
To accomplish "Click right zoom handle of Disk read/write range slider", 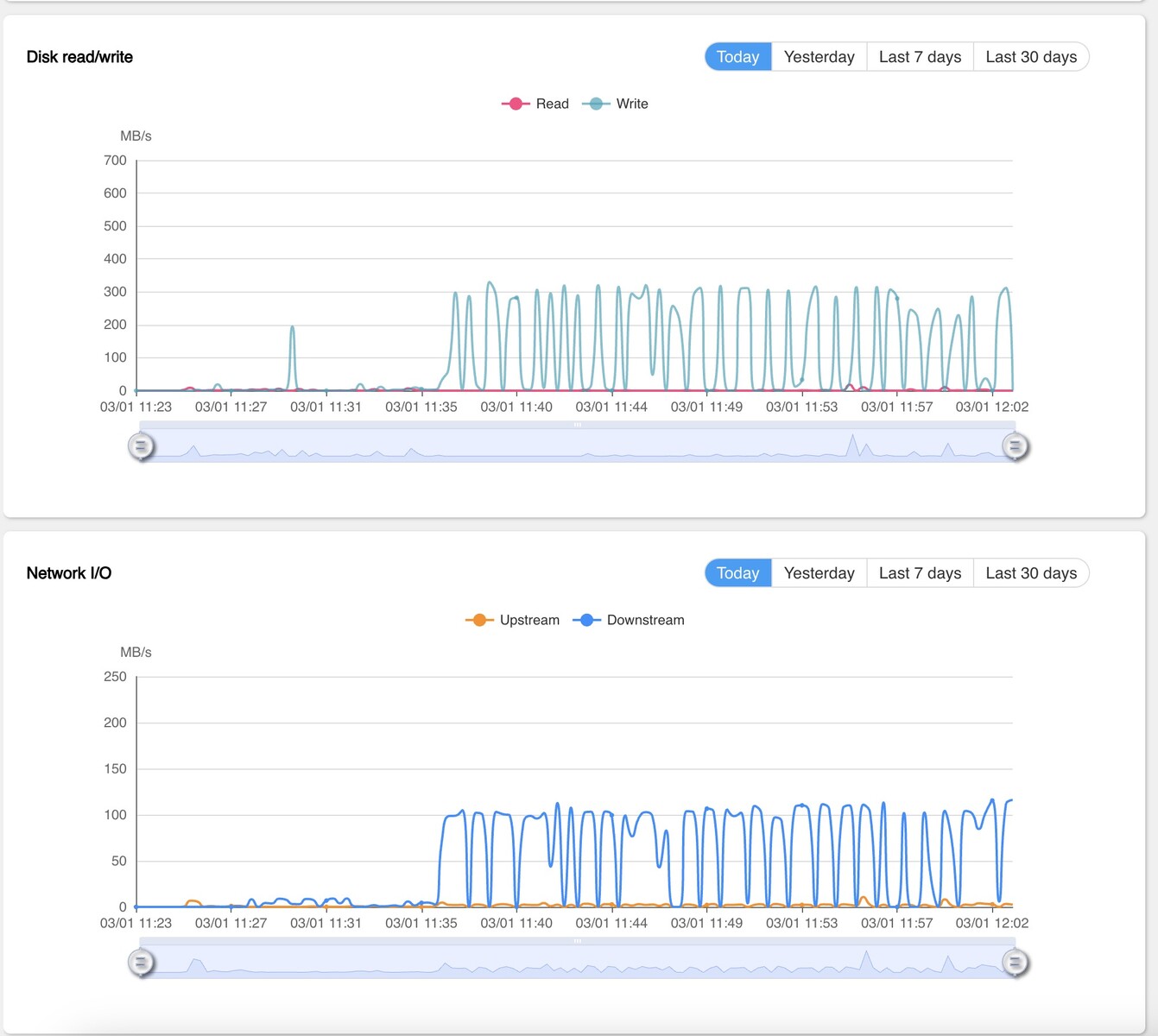I will coord(1016,446).
